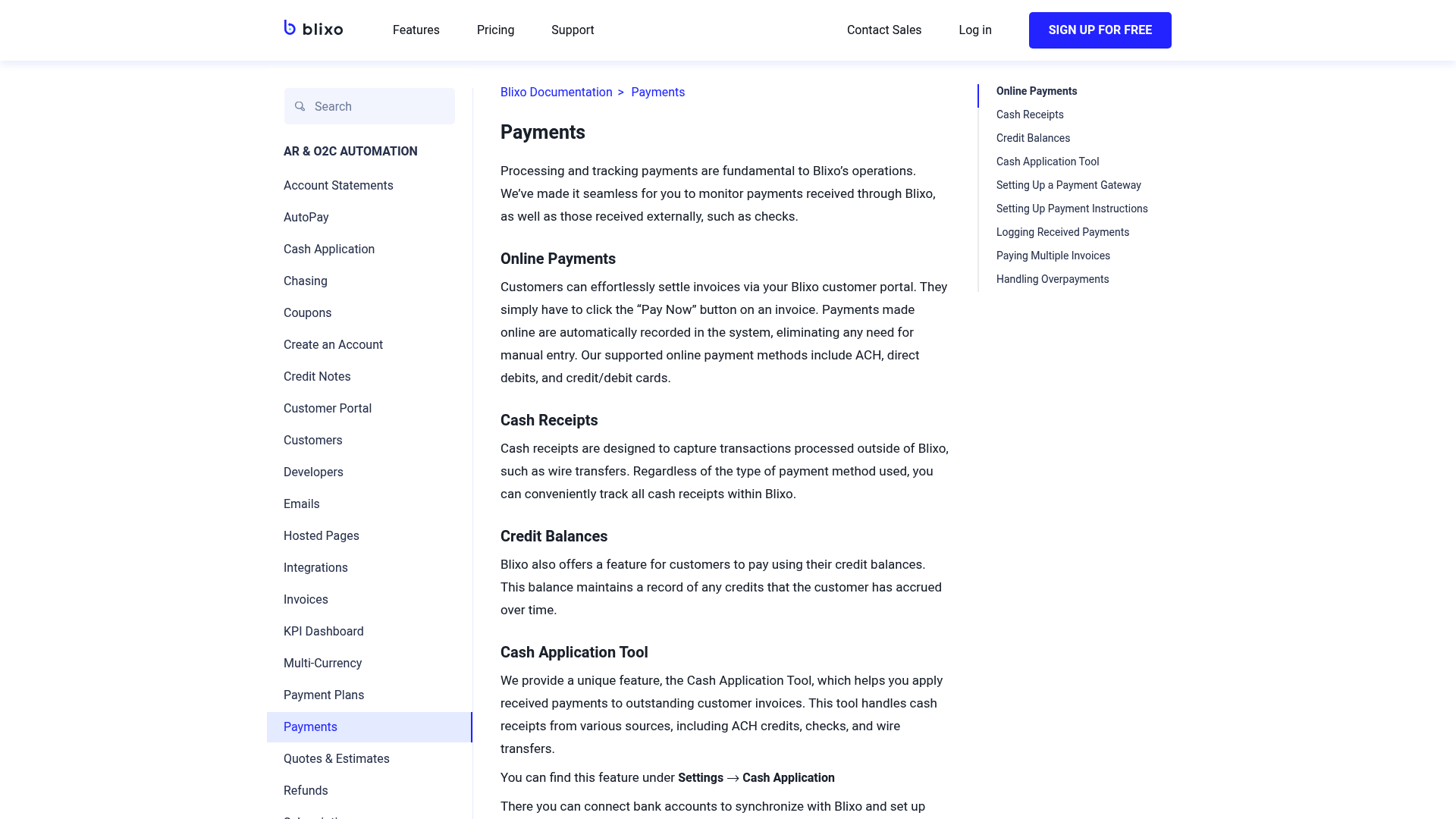Open the AutoPay documentation section

pos(306,217)
